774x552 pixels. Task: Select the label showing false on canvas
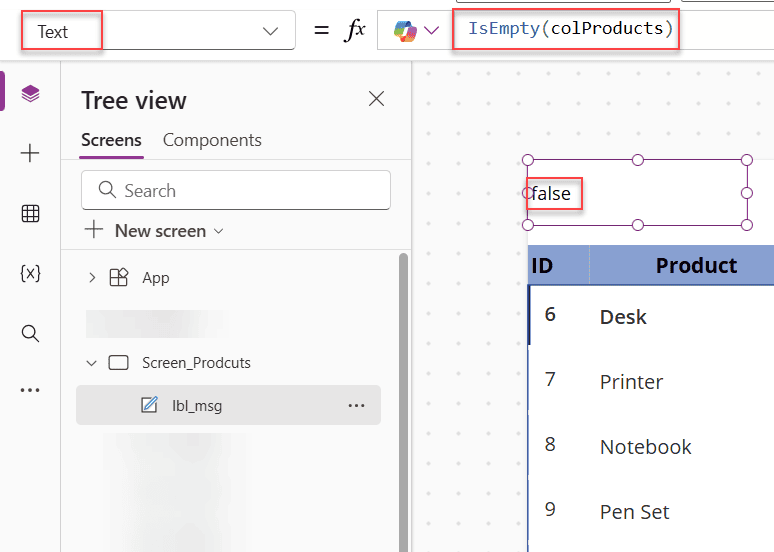pos(637,193)
